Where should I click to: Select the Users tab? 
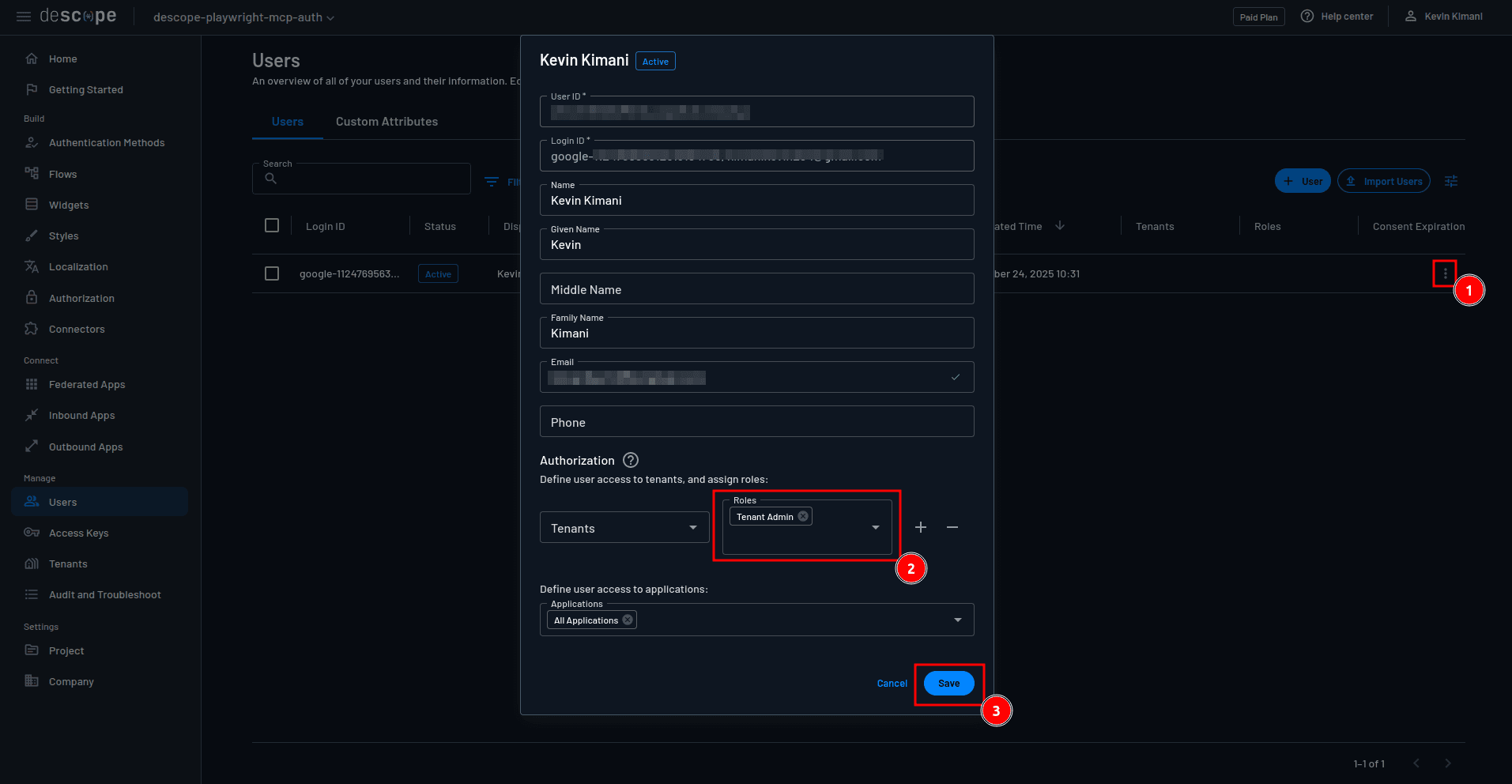(287, 122)
